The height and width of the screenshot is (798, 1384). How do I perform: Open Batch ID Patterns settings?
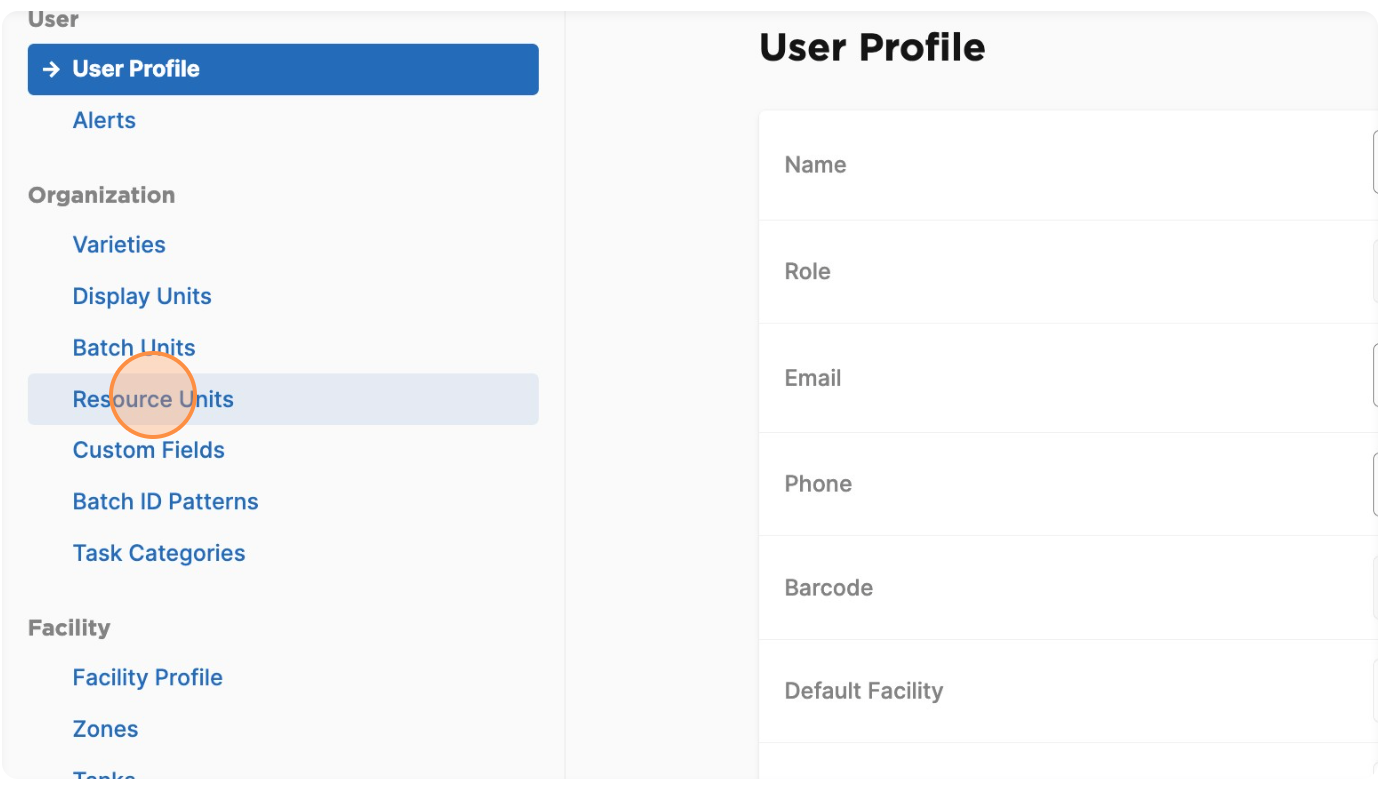(166, 502)
